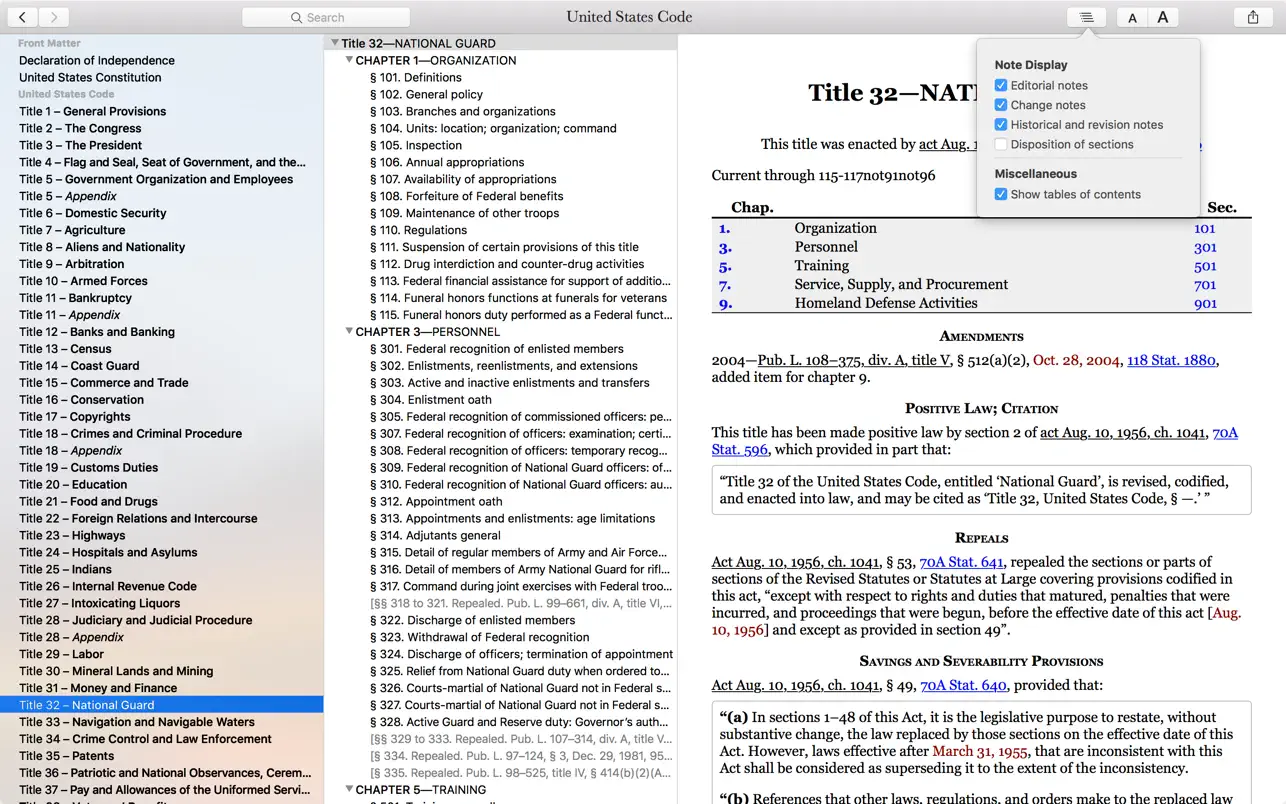The width and height of the screenshot is (1286, 804).
Task: Increase text size with the large A icon
Action: tap(1161, 16)
